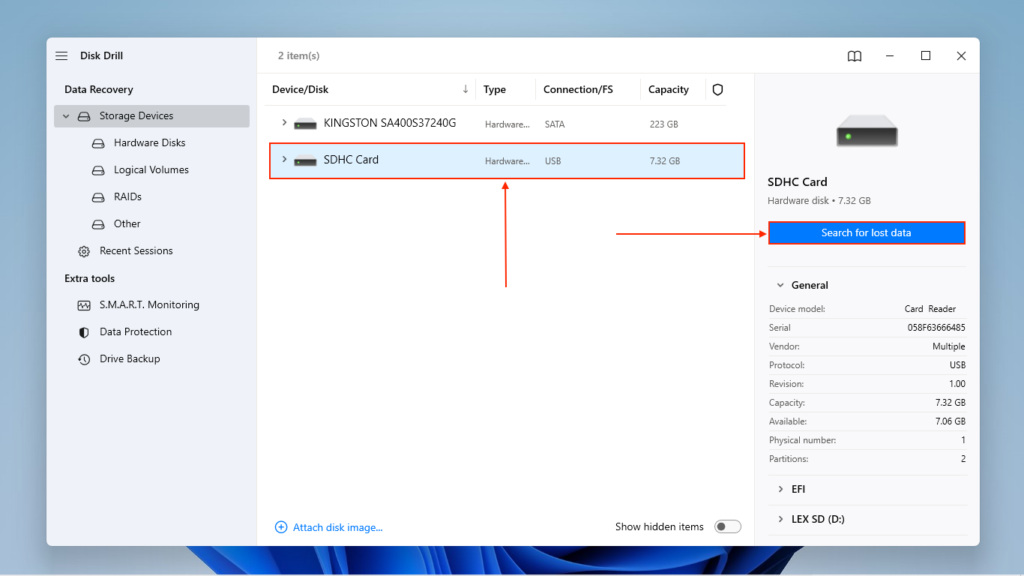Click the plus icon beside Attach disk image
The height and width of the screenshot is (576, 1024).
pyautogui.click(x=281, y=527)
